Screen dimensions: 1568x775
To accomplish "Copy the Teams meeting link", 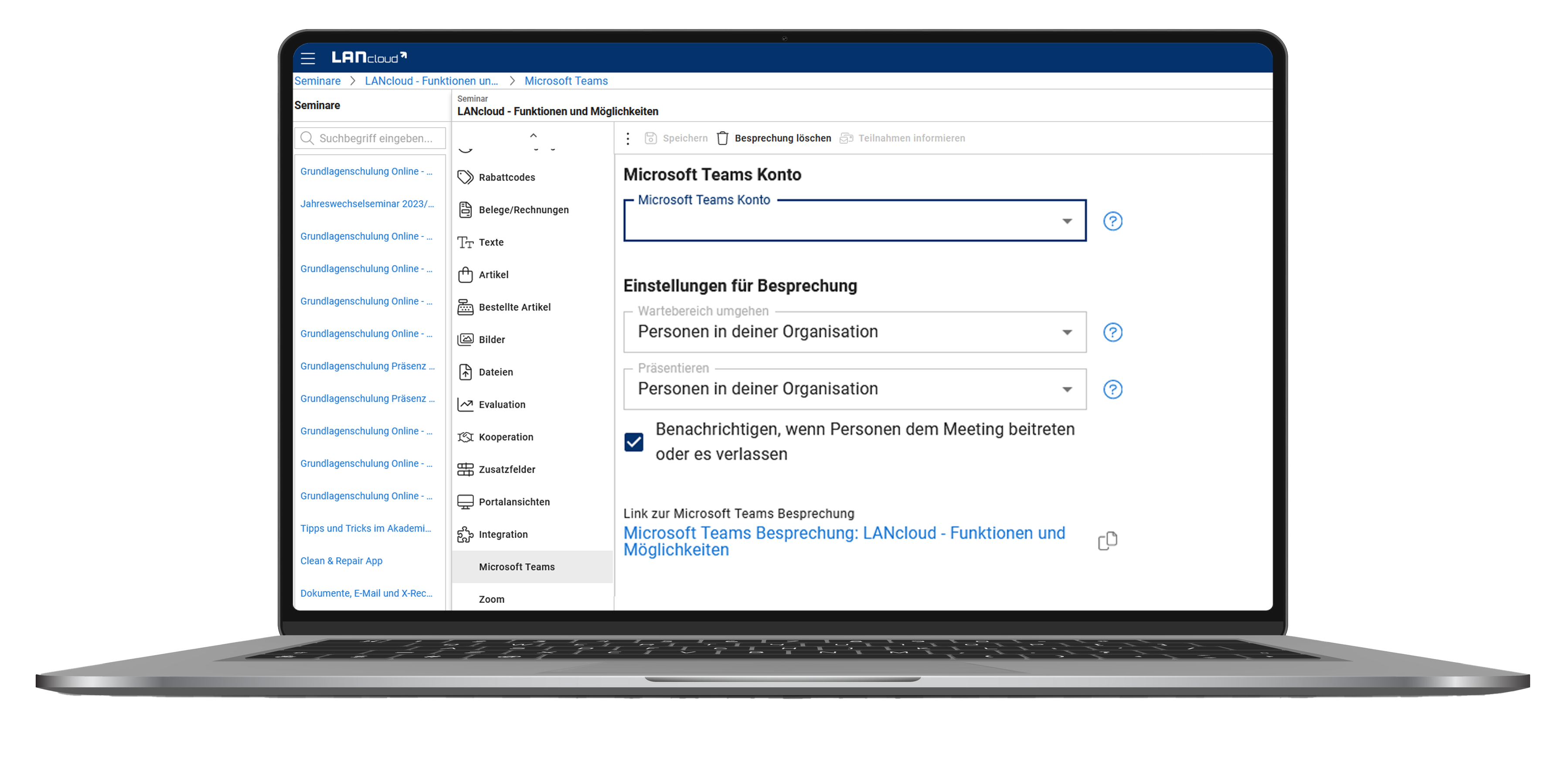I will 1107,540.
